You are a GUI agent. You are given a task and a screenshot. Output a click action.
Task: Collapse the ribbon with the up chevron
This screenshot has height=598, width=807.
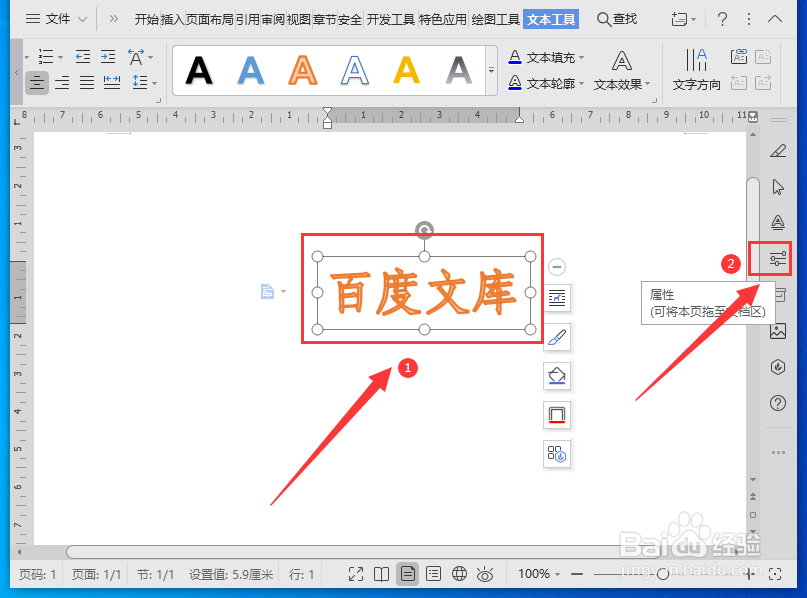pos(775,19)
